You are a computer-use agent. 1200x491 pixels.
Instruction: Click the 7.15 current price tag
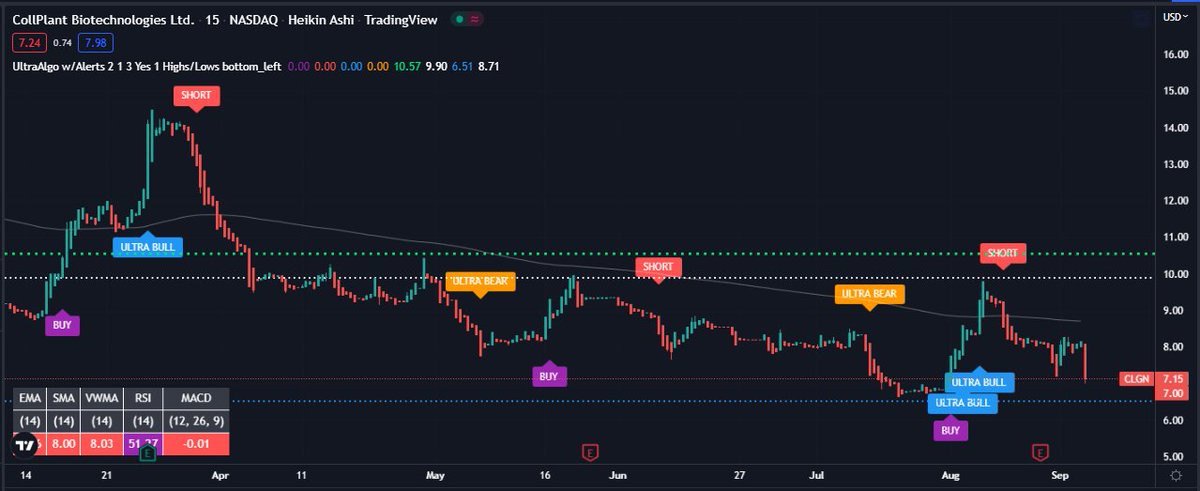(1173, 379)
